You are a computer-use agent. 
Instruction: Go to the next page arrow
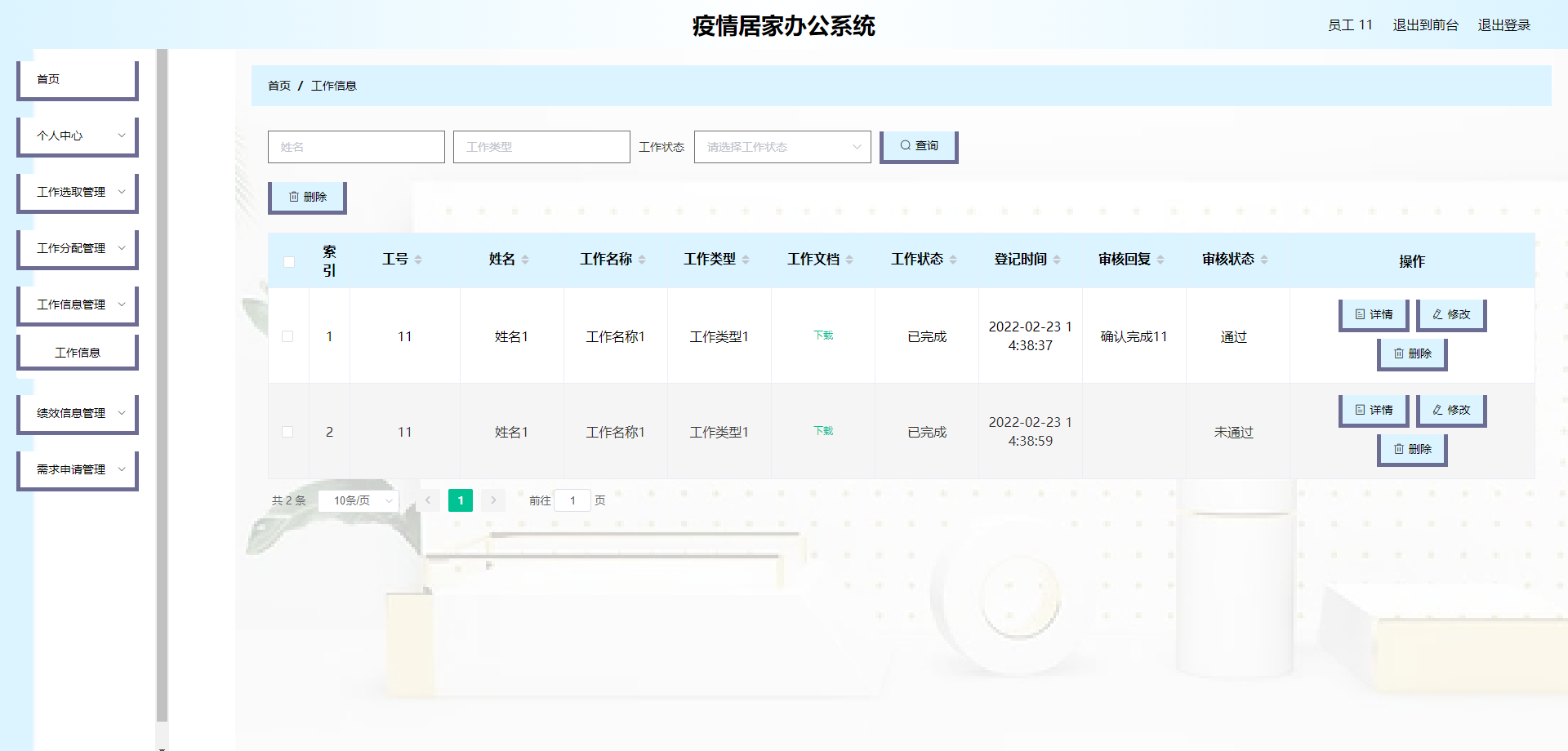pyautogui.click(x=493, y=500)
